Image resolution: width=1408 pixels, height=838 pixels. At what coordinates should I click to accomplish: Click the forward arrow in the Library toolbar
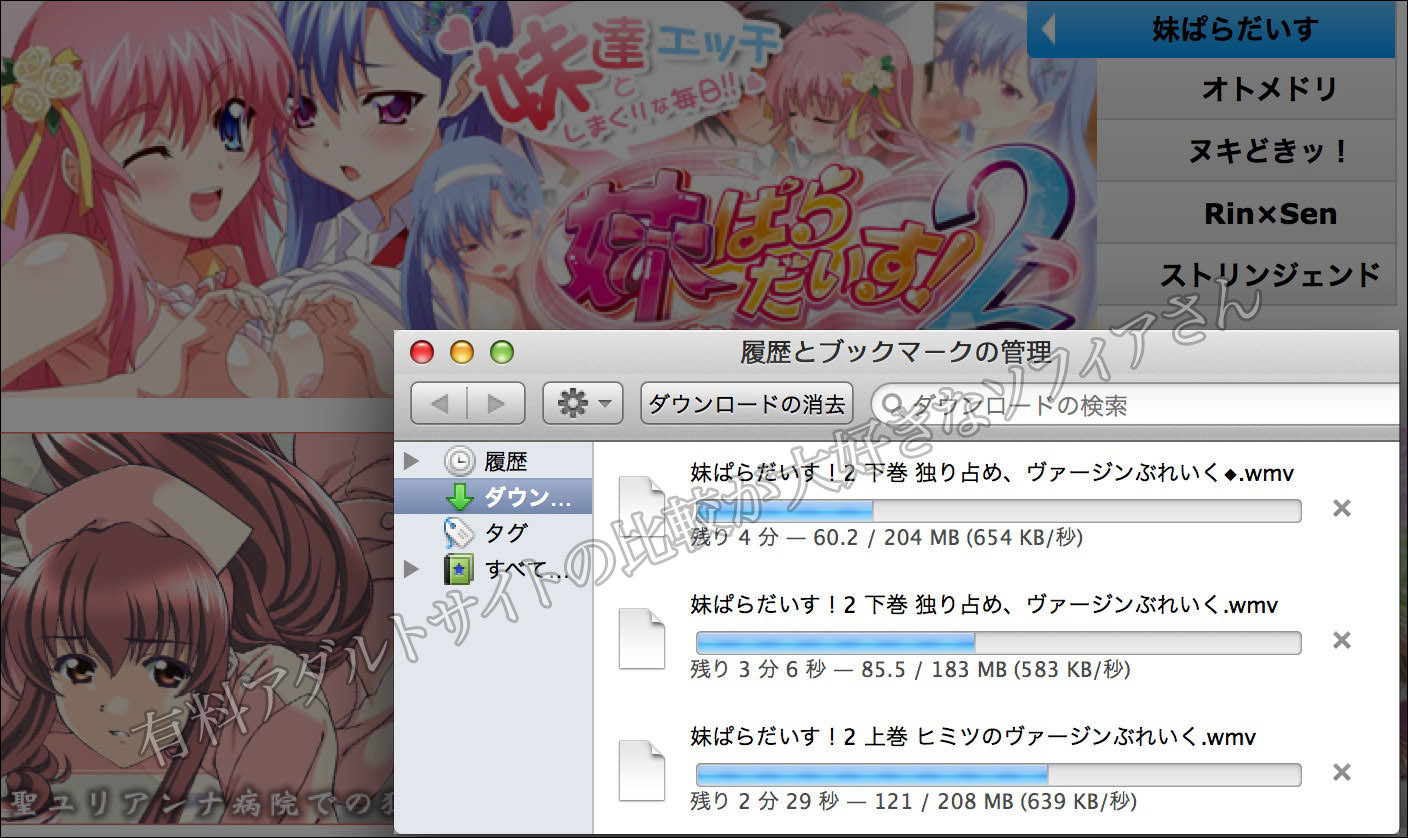[496, 404]
